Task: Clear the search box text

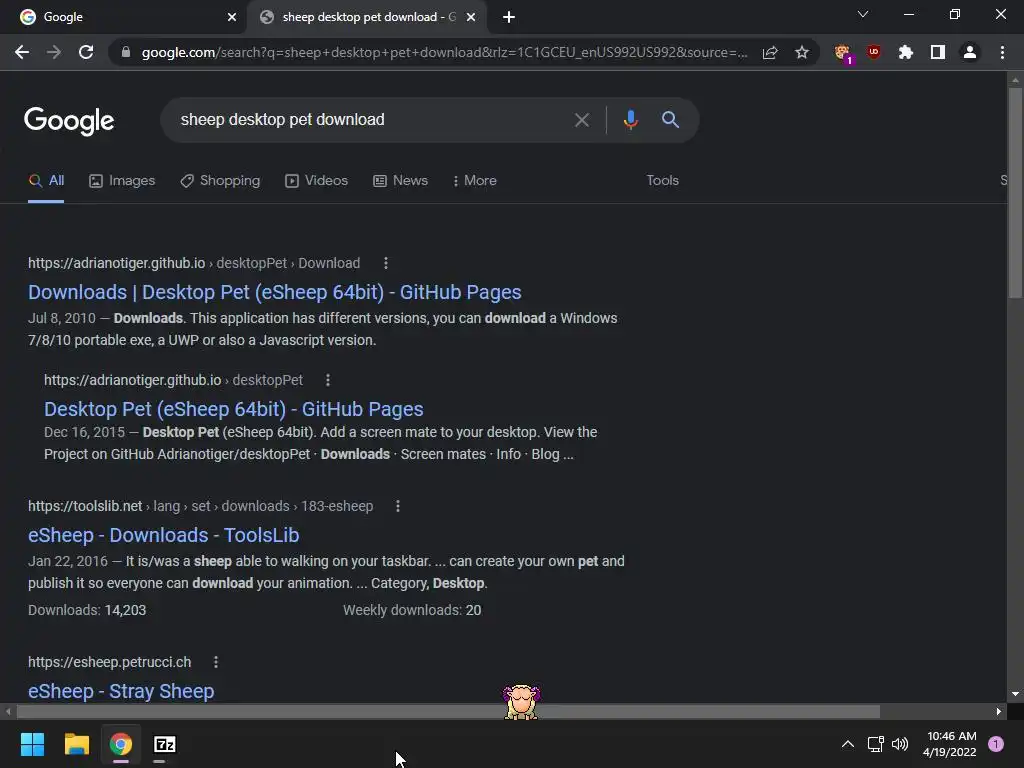Action: click(x=581, y=120)
